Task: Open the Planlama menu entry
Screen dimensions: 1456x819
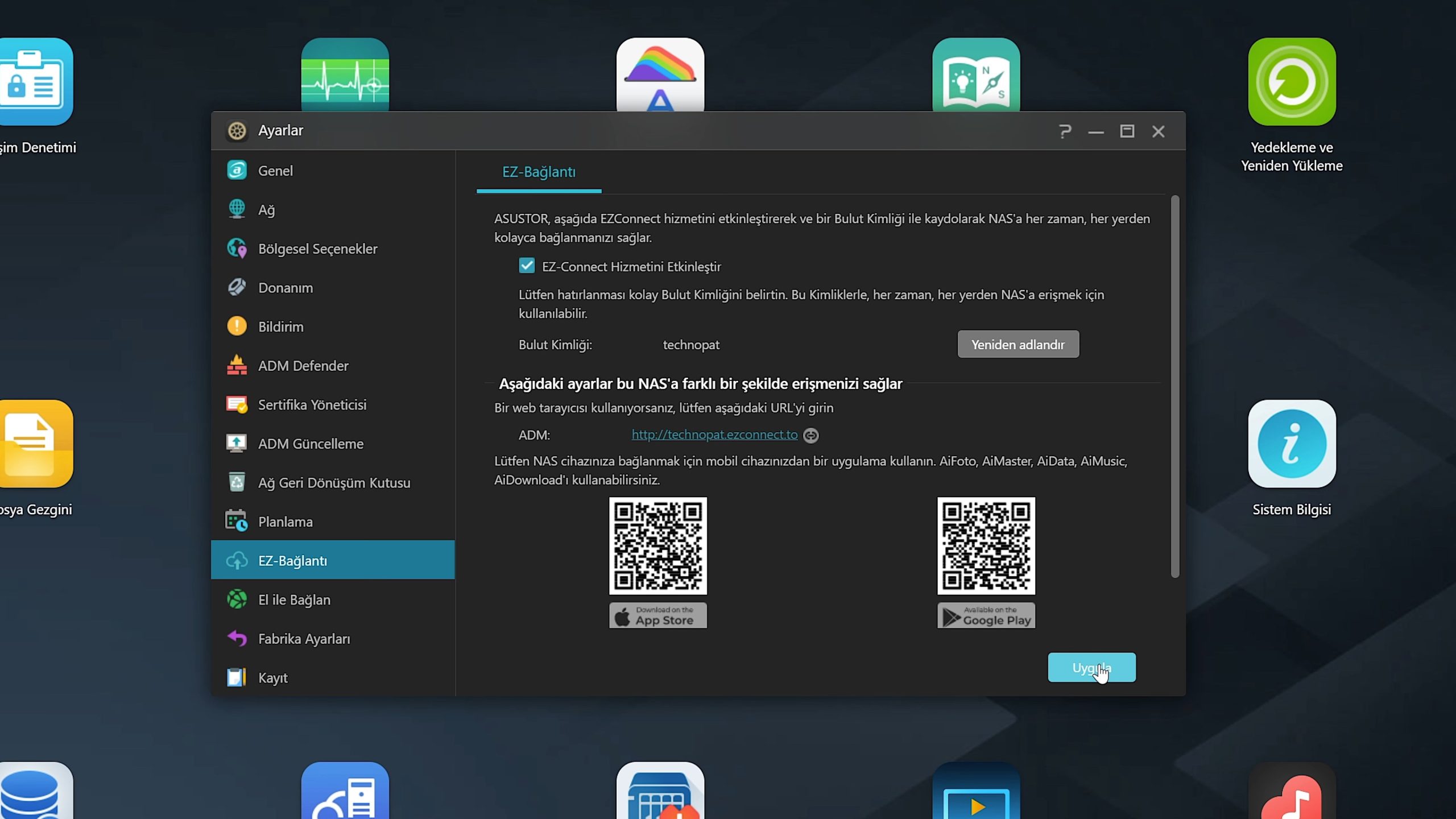Action: click(x=285, y=522)
